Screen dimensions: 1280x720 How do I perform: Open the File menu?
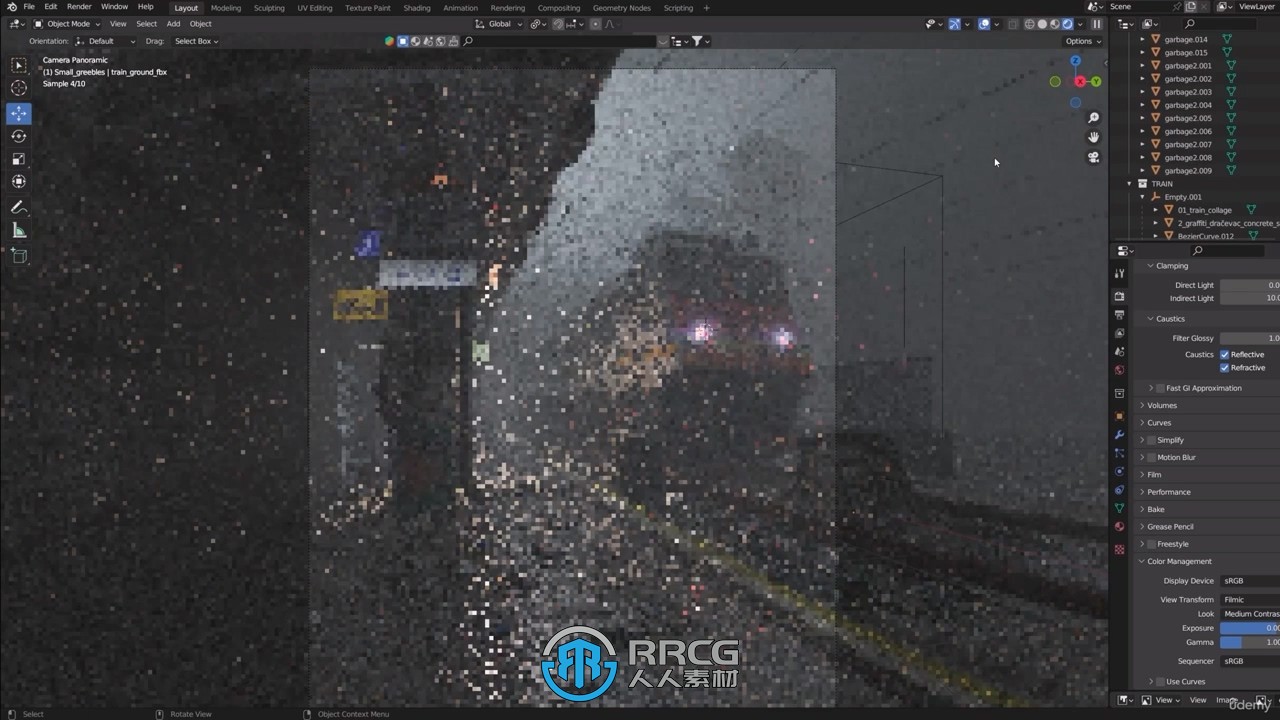[29, 7]
